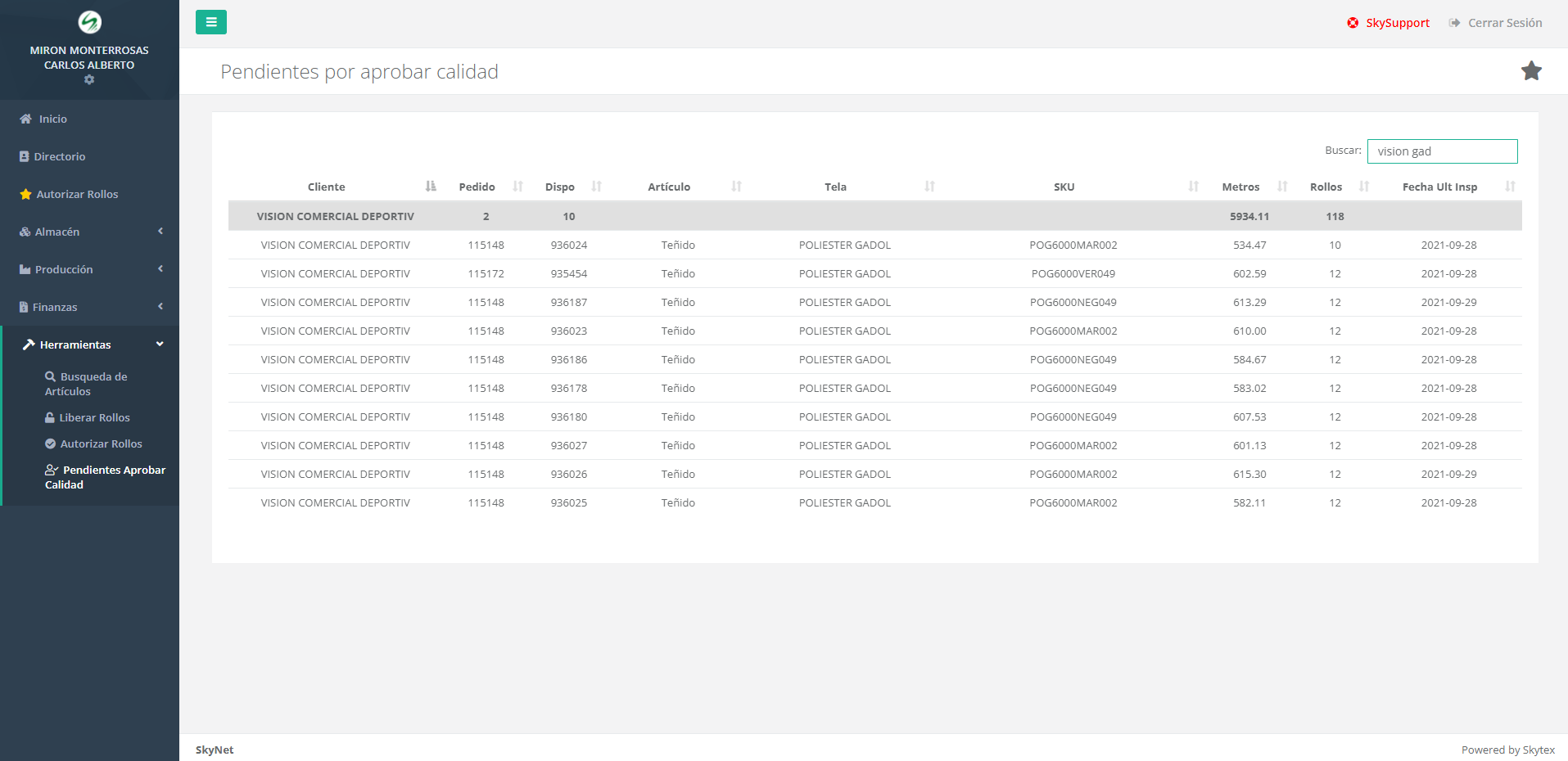Viewport: 1568px width, 761px height.
Task: Click the Buscar search input field
Action: (x=1441, y=151)
